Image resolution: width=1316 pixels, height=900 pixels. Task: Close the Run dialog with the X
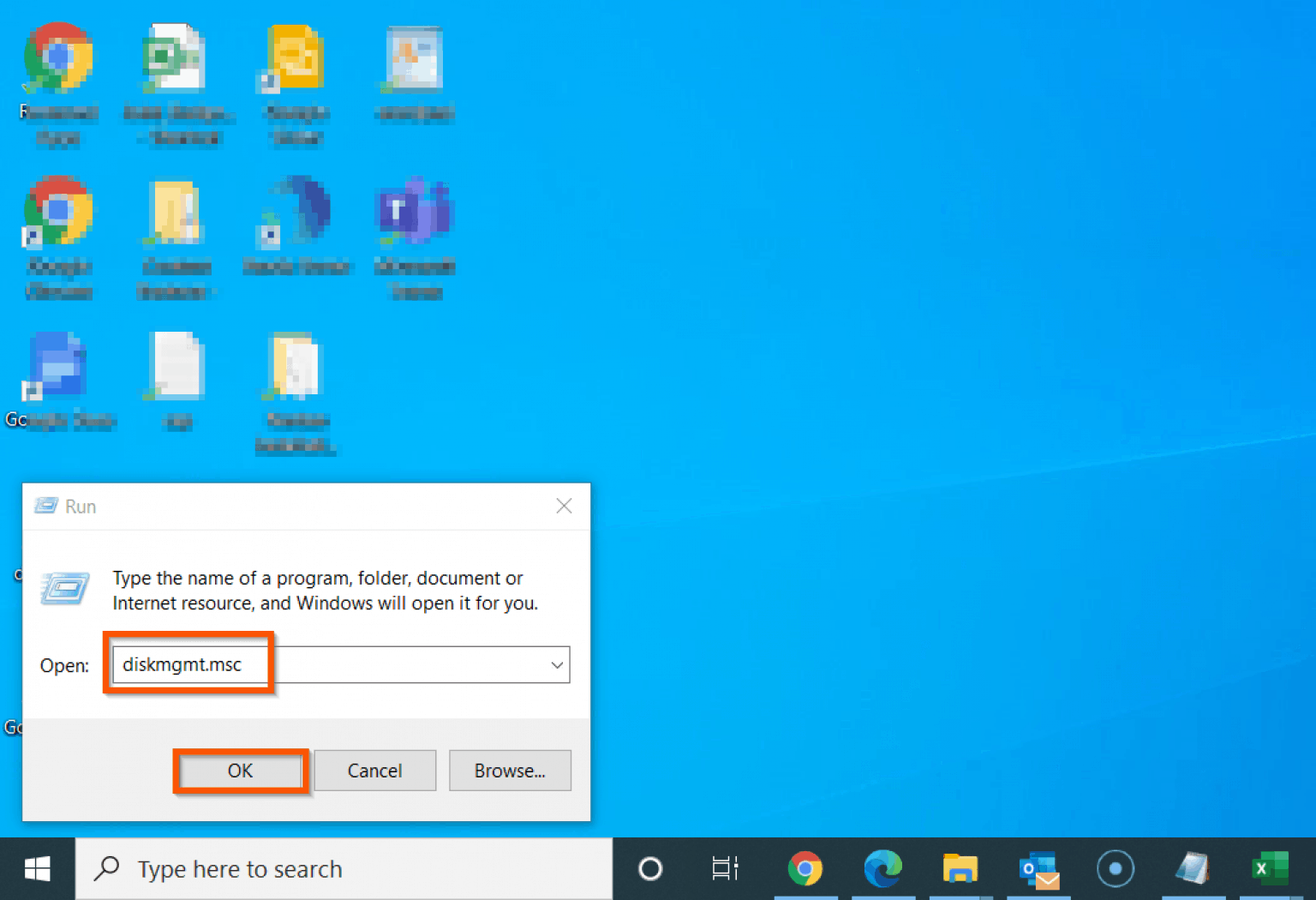click(564, 506)
